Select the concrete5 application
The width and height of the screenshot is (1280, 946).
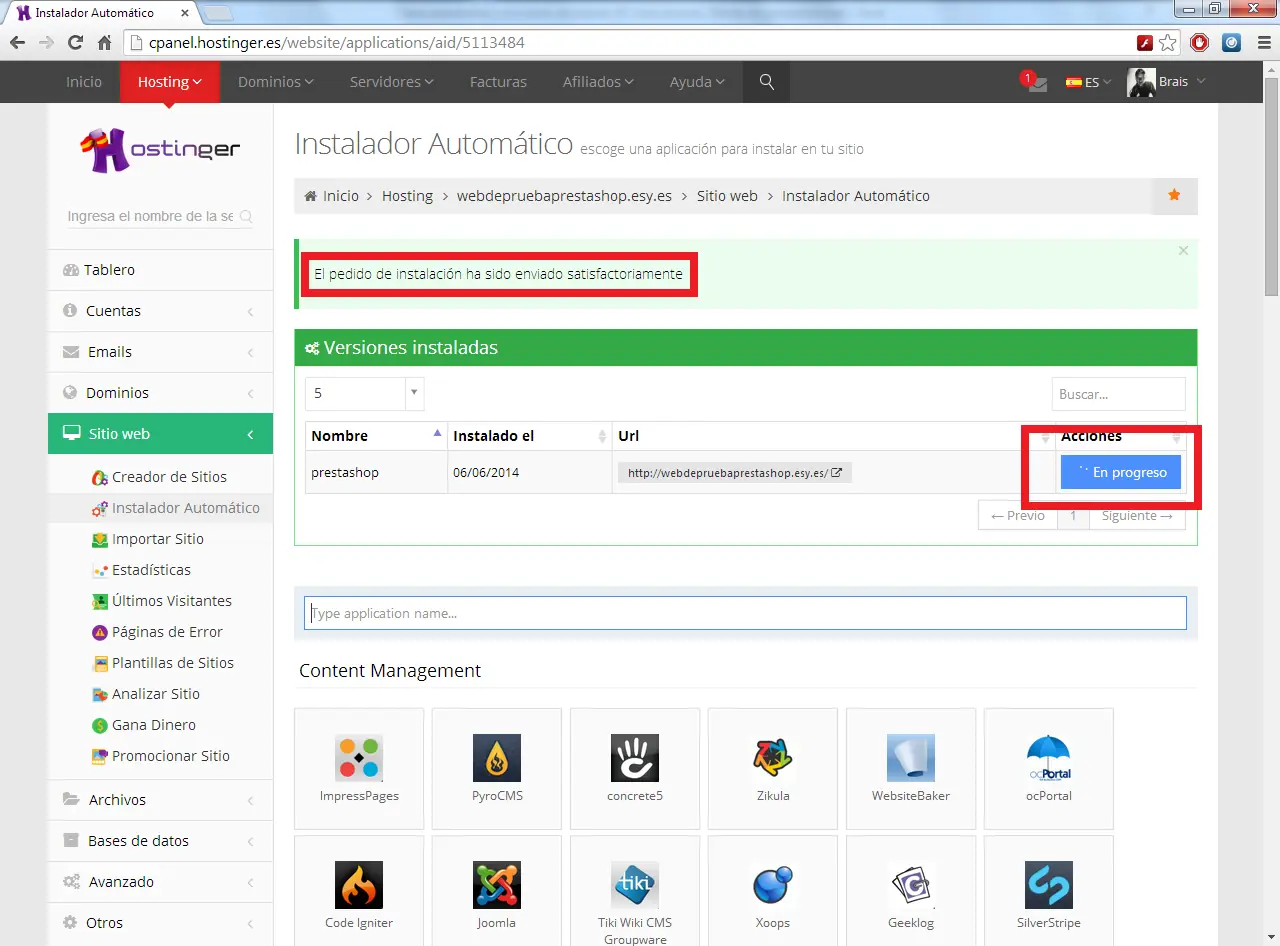635,767
